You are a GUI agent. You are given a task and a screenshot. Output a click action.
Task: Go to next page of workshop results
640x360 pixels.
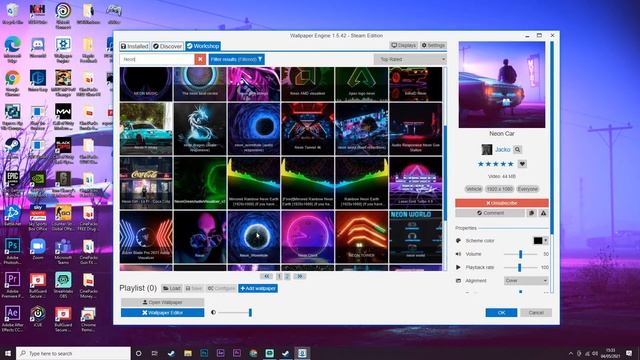[x=300, y=276]
